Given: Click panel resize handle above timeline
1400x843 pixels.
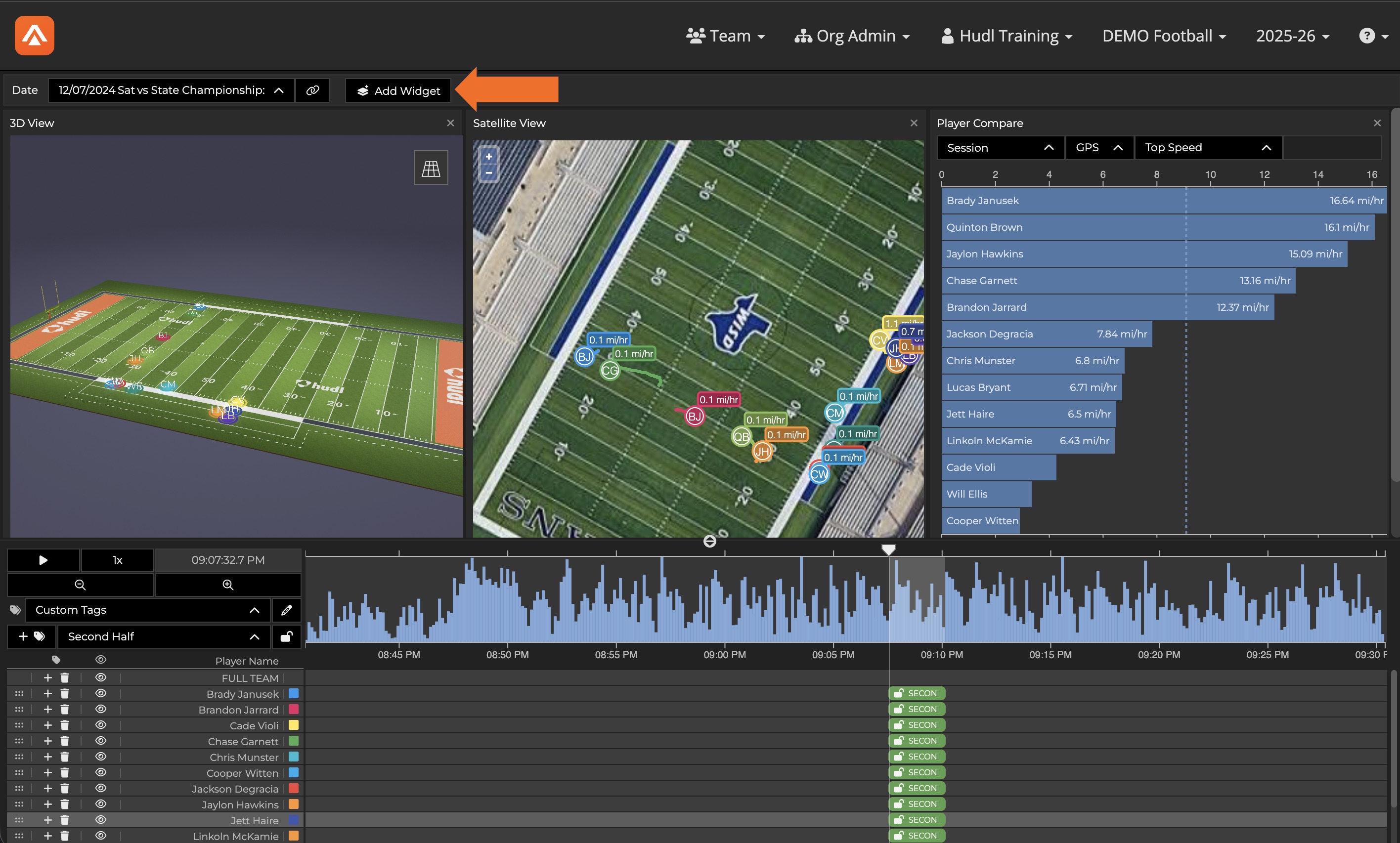Looking at the screenshot, I should click(710, 542).
